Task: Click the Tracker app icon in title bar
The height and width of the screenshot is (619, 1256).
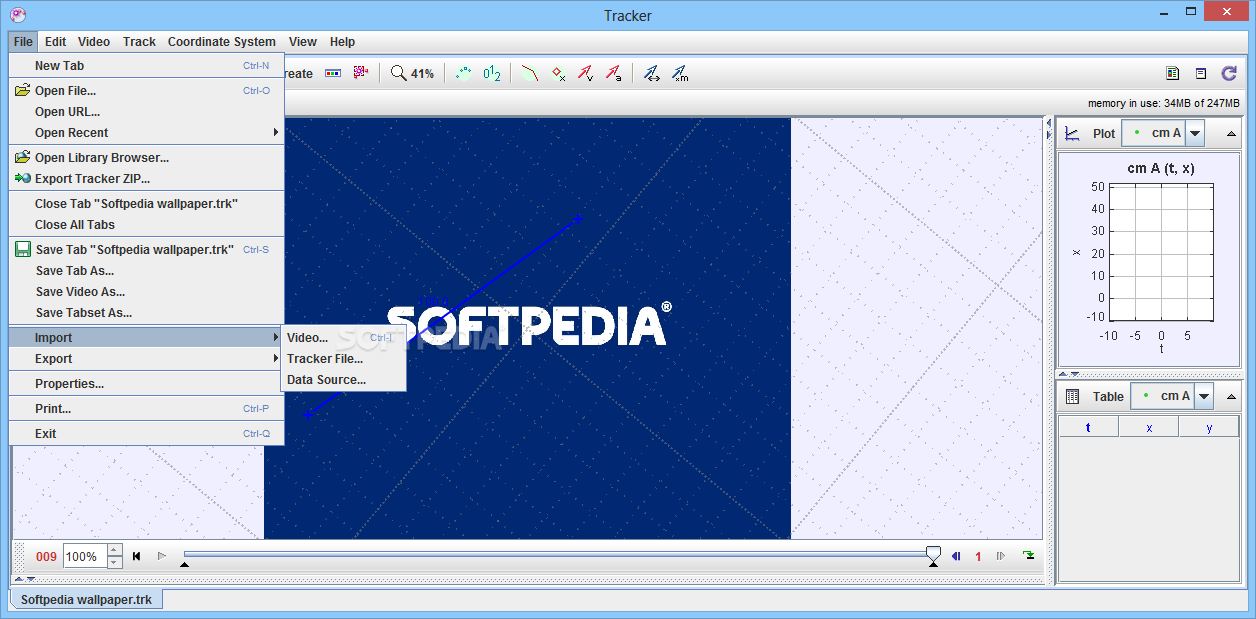Action: click(18, 14)
